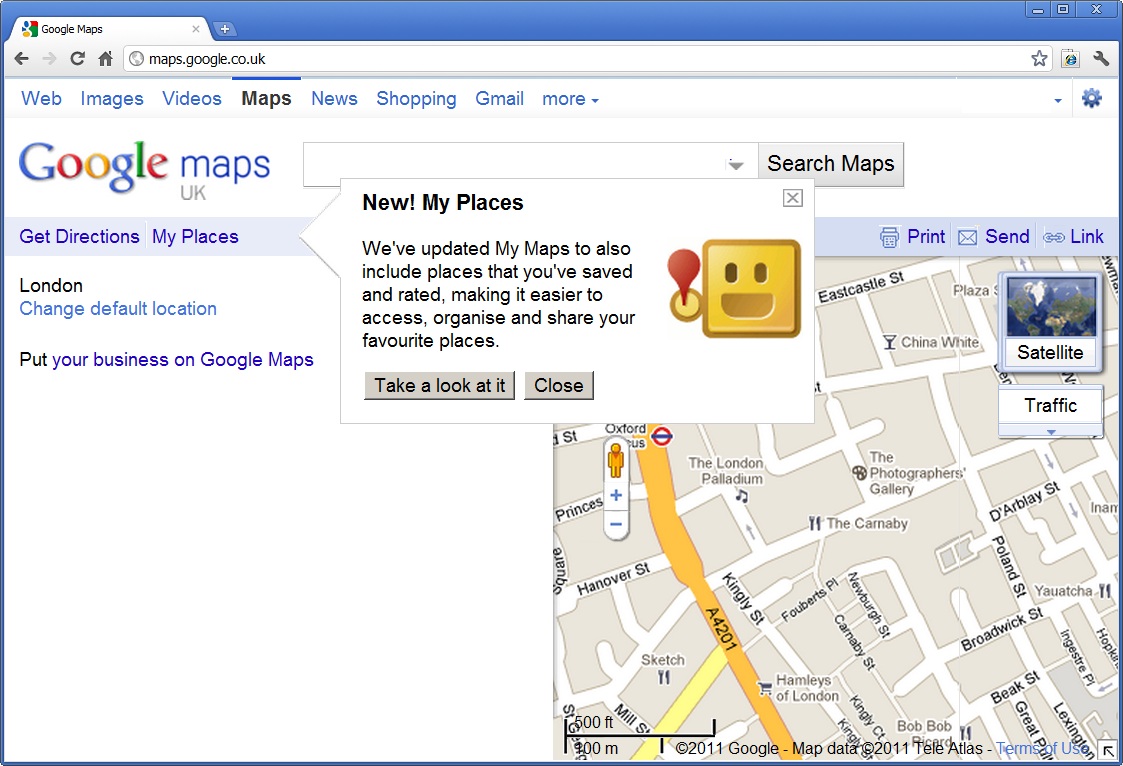1123x766 pixels.
Task: Click the Yauatcha restaurant icon
Action: tap(1104, 591)
